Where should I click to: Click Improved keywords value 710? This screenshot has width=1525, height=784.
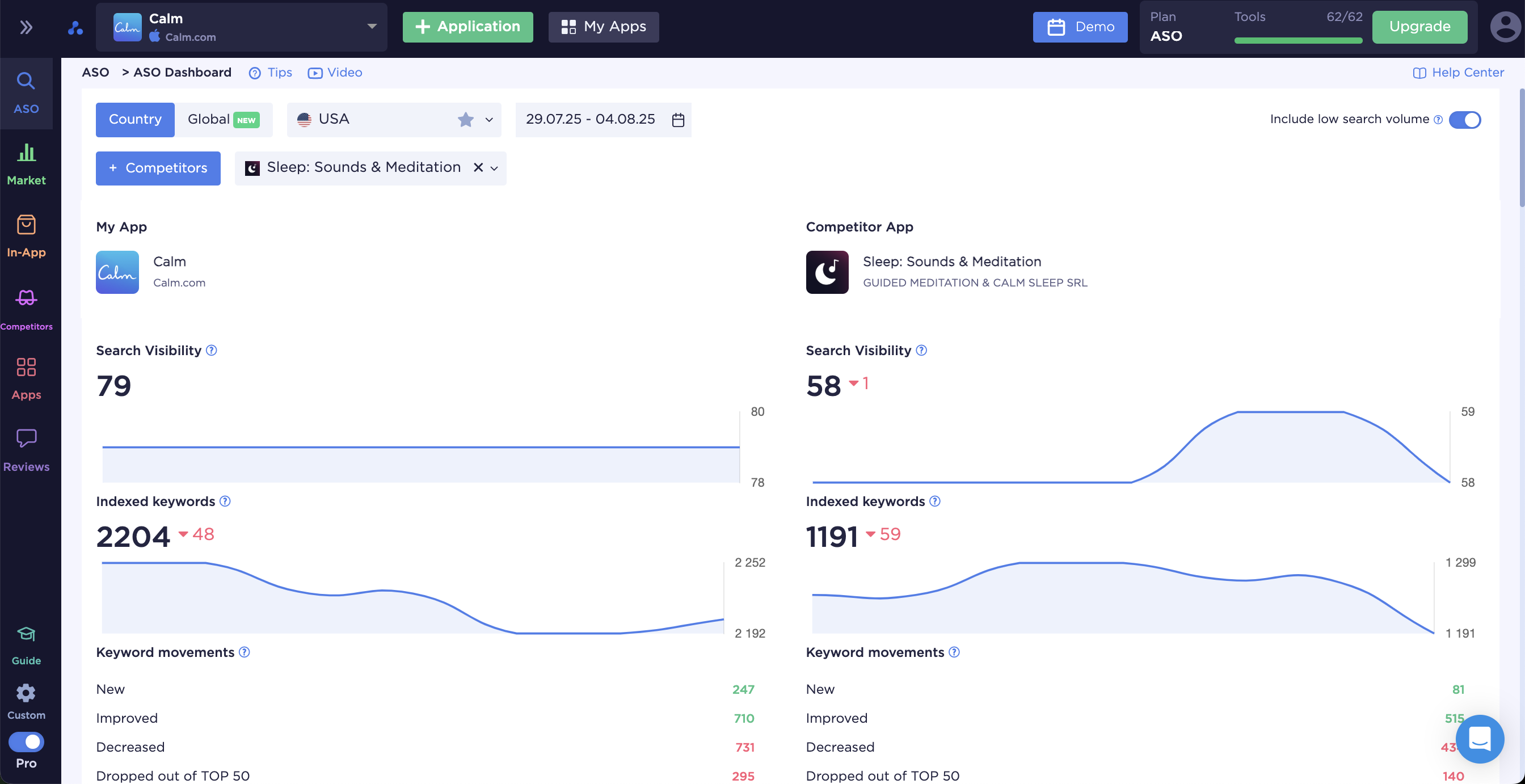(744, 719)
